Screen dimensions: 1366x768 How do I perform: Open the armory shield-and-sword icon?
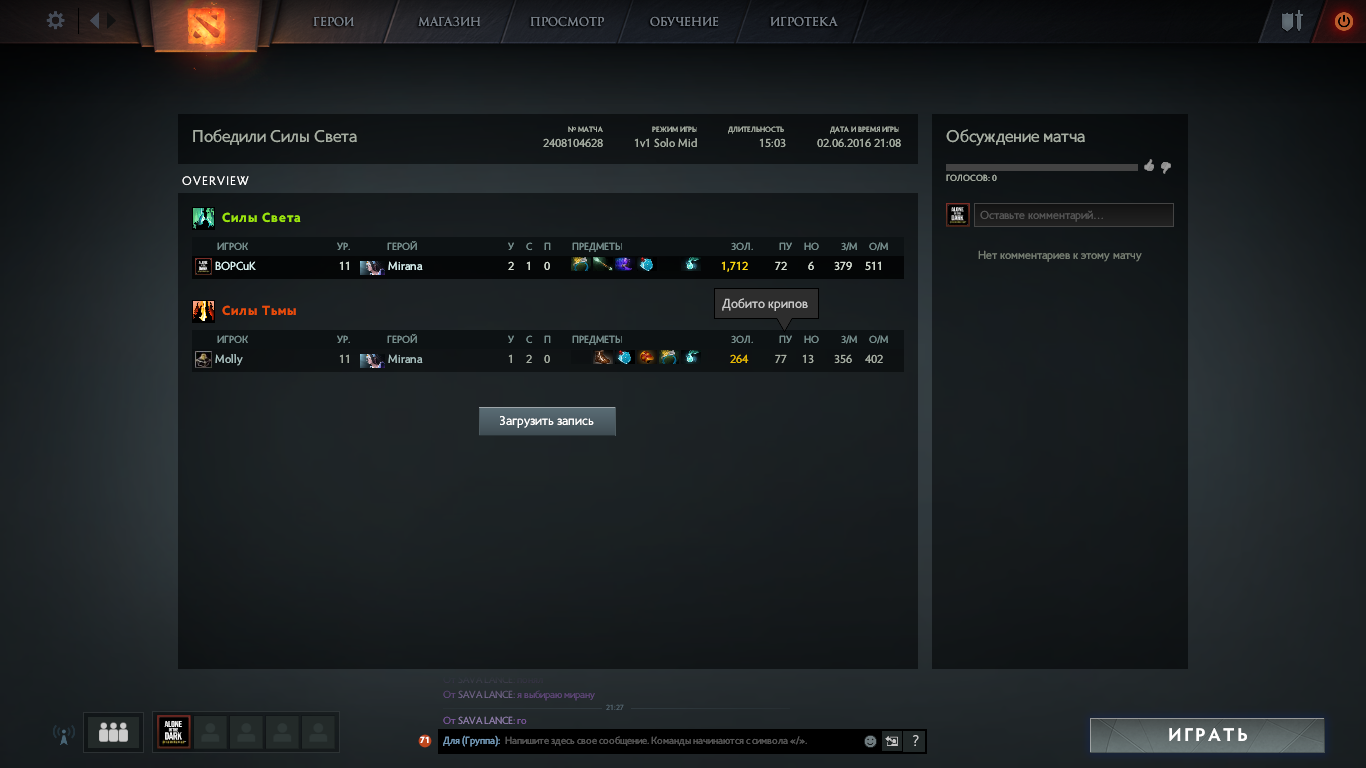[x=1292, y=21]
